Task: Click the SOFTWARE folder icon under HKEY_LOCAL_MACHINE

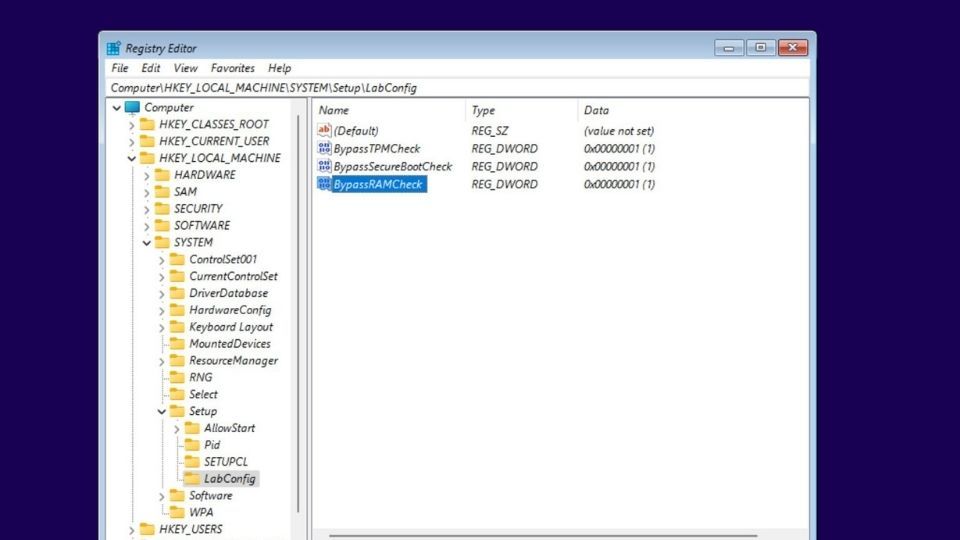Action: coord(162,225)
